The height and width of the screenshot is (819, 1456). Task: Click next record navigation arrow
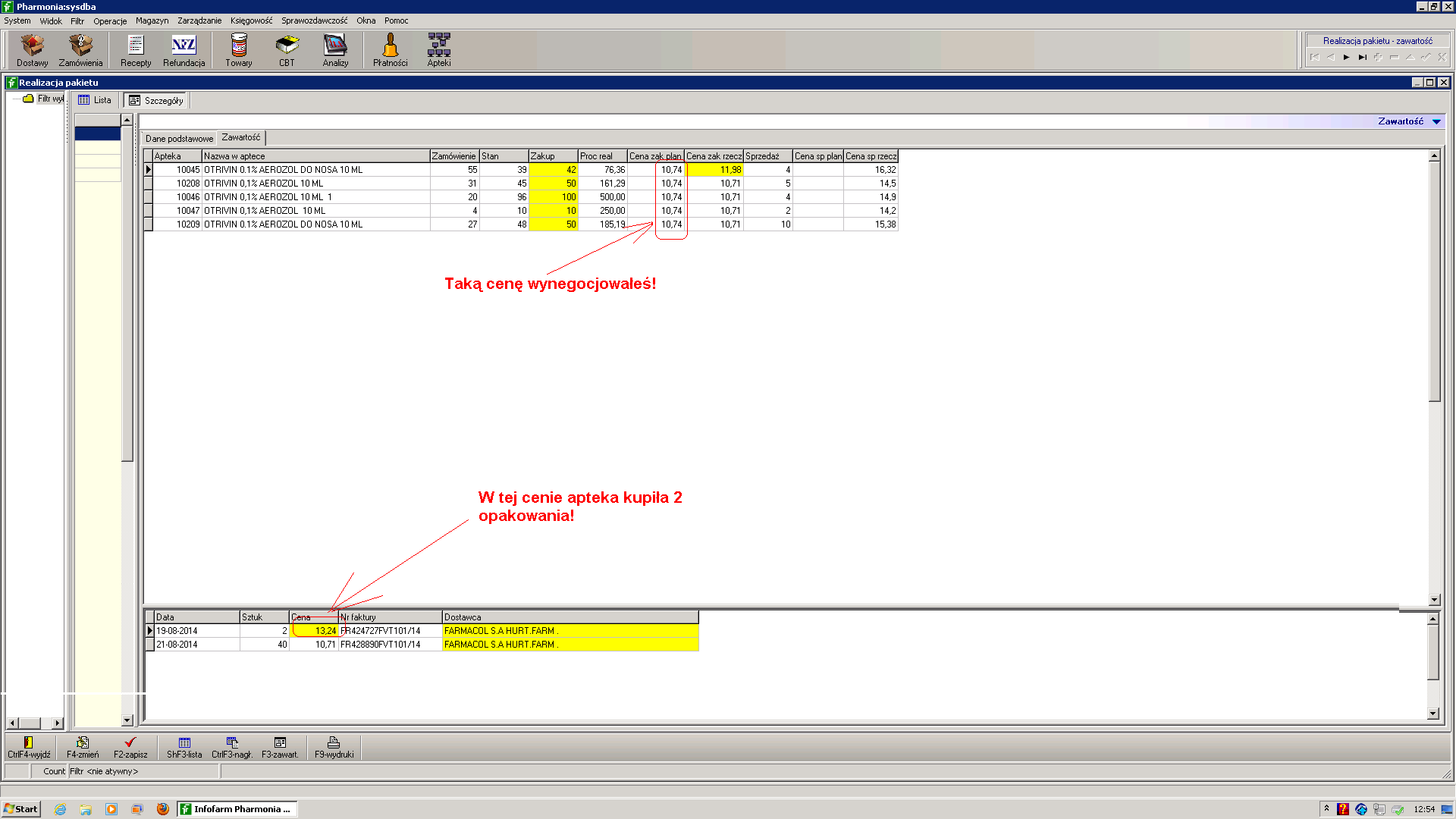pyautogui.click(x=1346, y=57)
